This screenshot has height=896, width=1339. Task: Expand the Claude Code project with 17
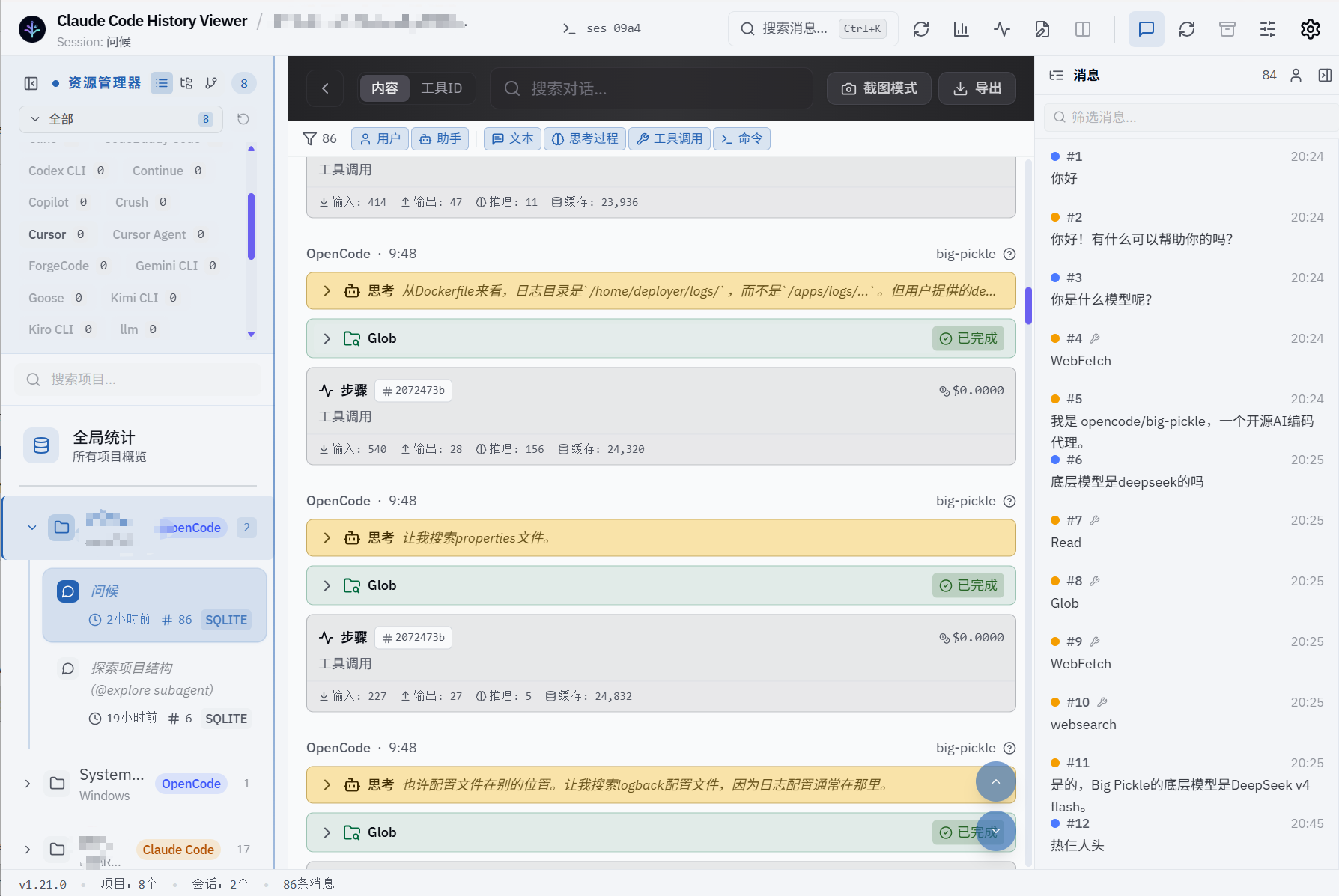click(x=28, y=850)
